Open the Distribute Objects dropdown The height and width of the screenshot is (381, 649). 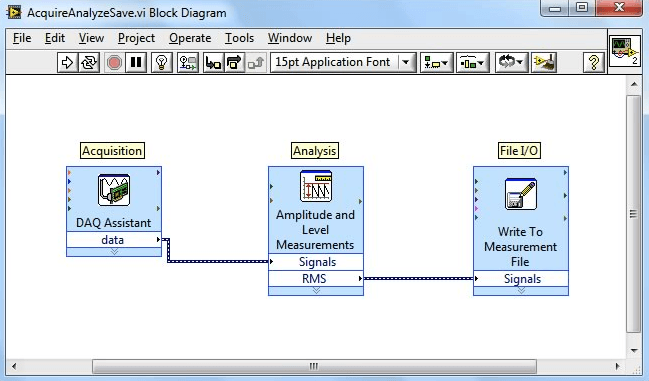click(x=473, y=62)
